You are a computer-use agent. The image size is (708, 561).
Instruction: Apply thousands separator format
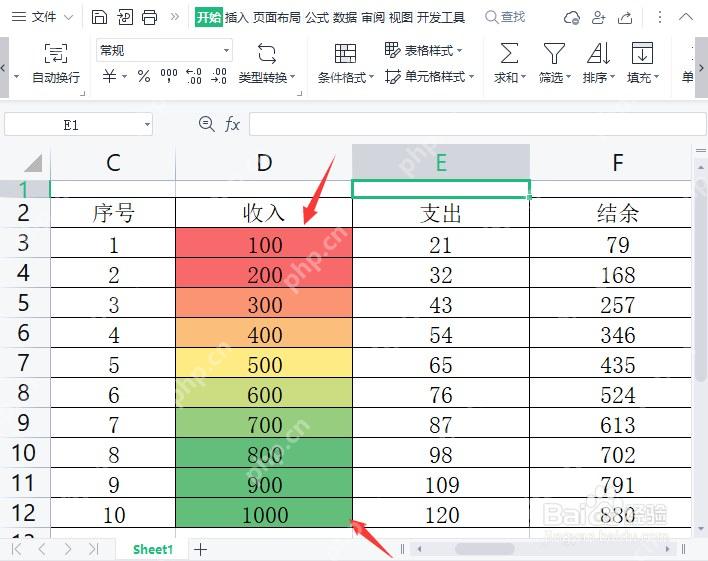(169, 76)
